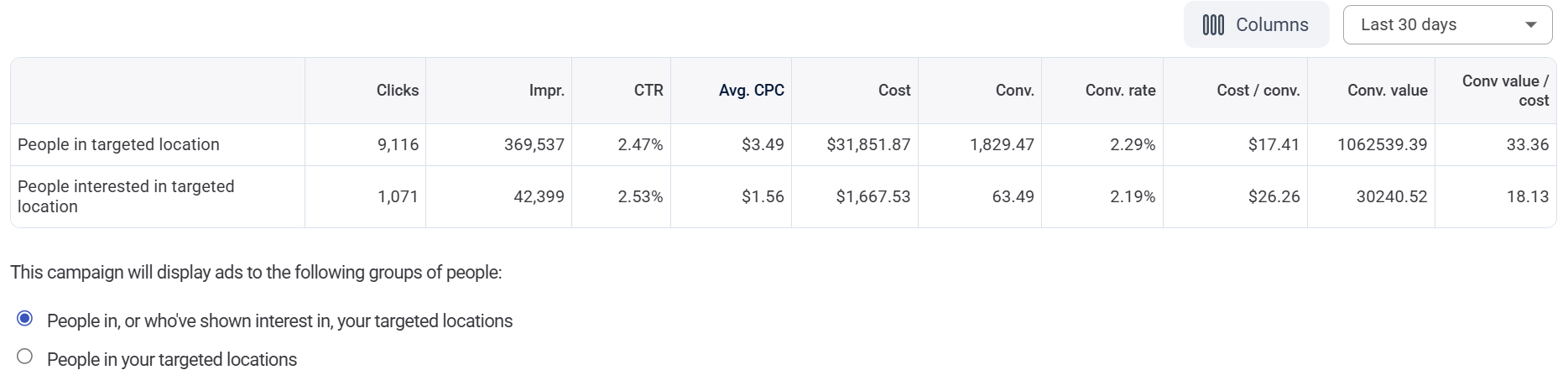Click the CTR column header

(x=648, y=91)
